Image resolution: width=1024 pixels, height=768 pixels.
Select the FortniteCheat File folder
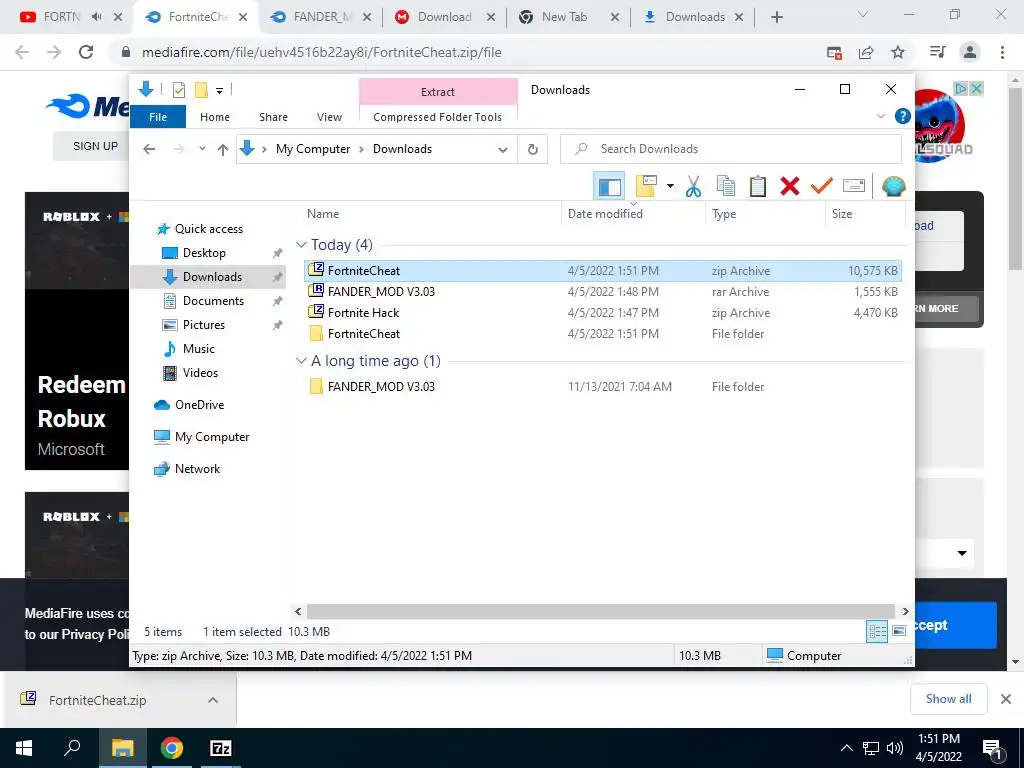[603, 333]
